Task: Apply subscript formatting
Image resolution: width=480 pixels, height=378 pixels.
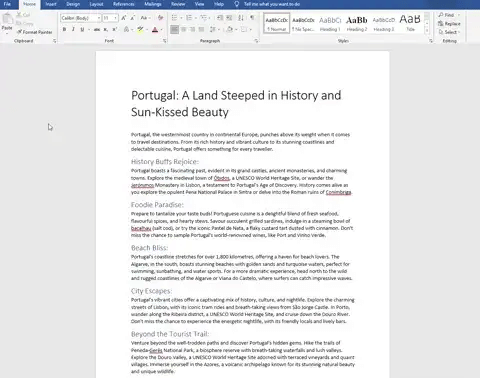Action: click(x=105, y=30)
